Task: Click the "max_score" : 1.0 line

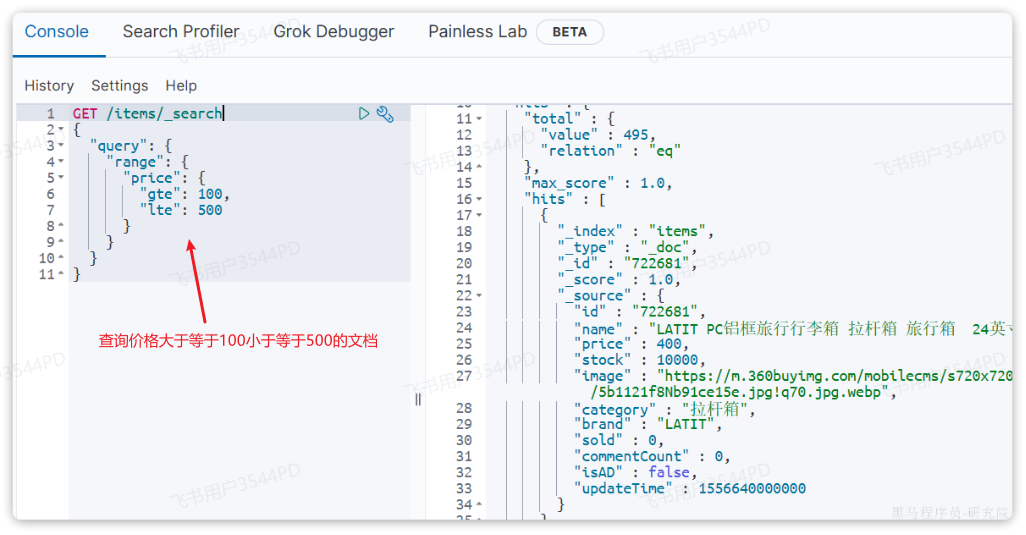Action: point(598,183)
